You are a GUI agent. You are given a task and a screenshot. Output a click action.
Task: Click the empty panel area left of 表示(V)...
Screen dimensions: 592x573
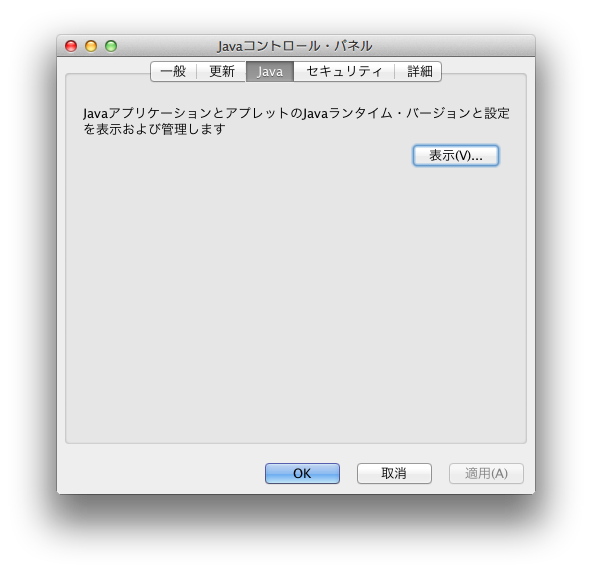[245, 155]
